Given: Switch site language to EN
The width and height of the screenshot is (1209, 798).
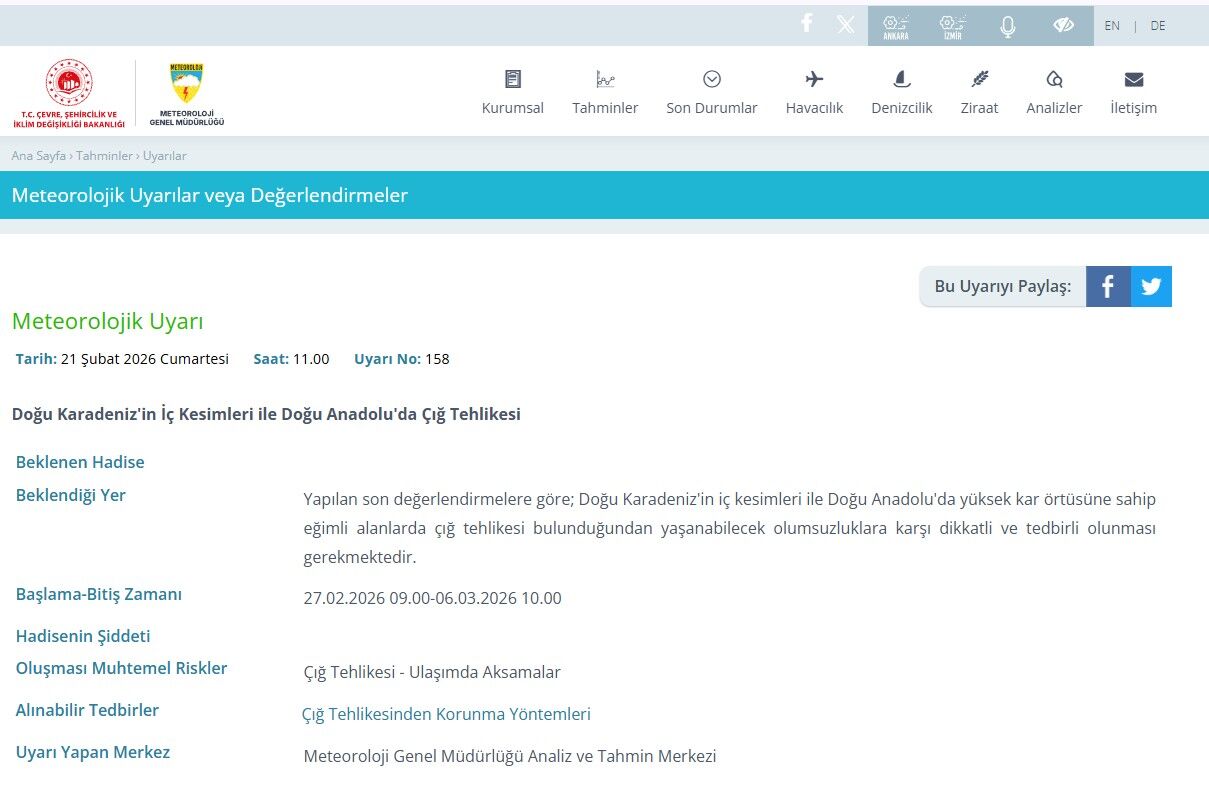Looking at the screenshot, I should [x=1112, y=26].
